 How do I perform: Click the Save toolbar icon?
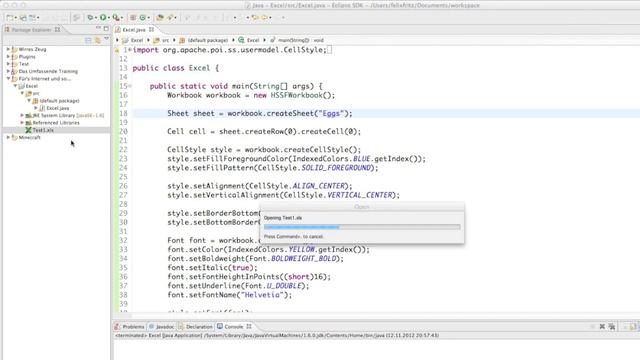coord(23,18)
